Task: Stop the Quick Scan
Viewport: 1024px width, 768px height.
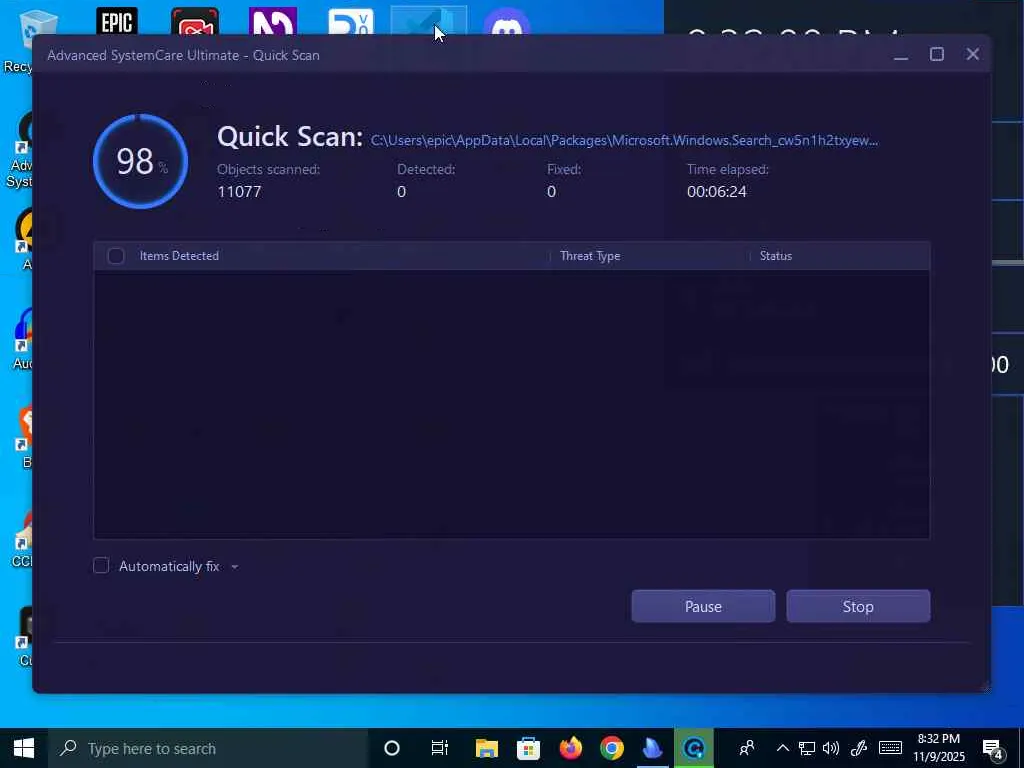Action: (x=858, y=606)
